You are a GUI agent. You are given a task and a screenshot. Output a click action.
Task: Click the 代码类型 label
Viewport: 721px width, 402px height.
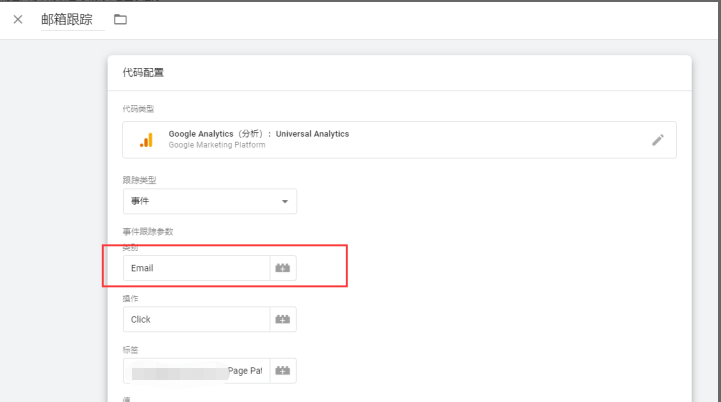(x=138, y=109)
